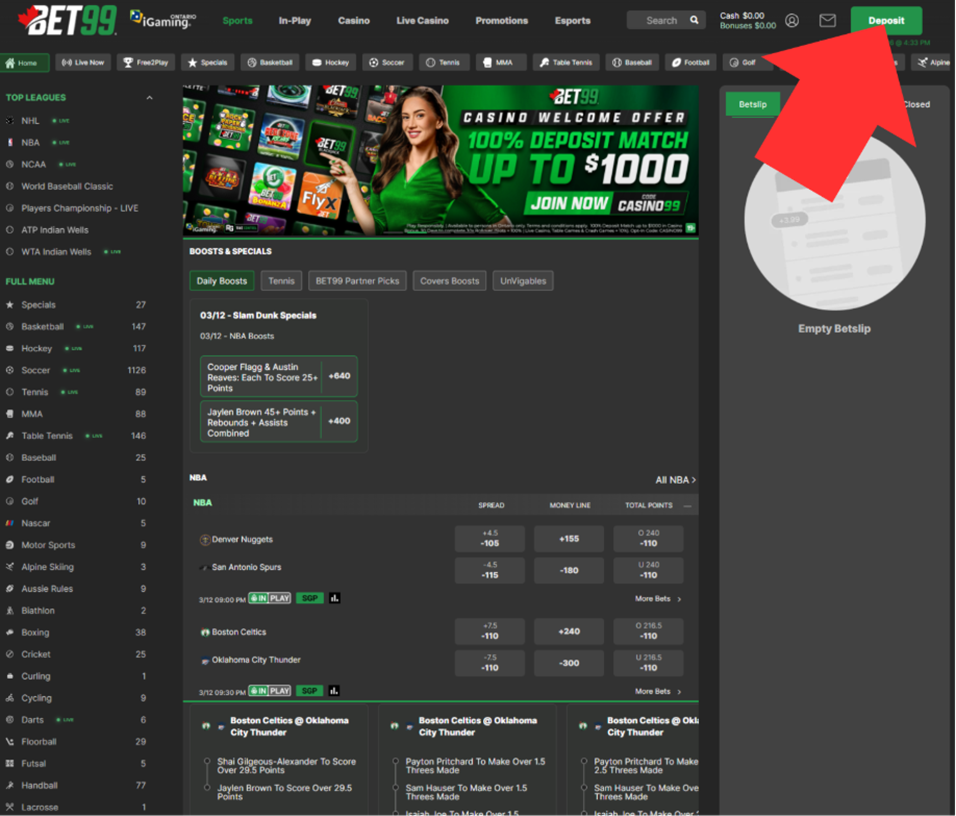Click the casino welcome offer banner
The width and height of the screenshot is (956, 816).
pyautogui.click(x=440, y=160)
